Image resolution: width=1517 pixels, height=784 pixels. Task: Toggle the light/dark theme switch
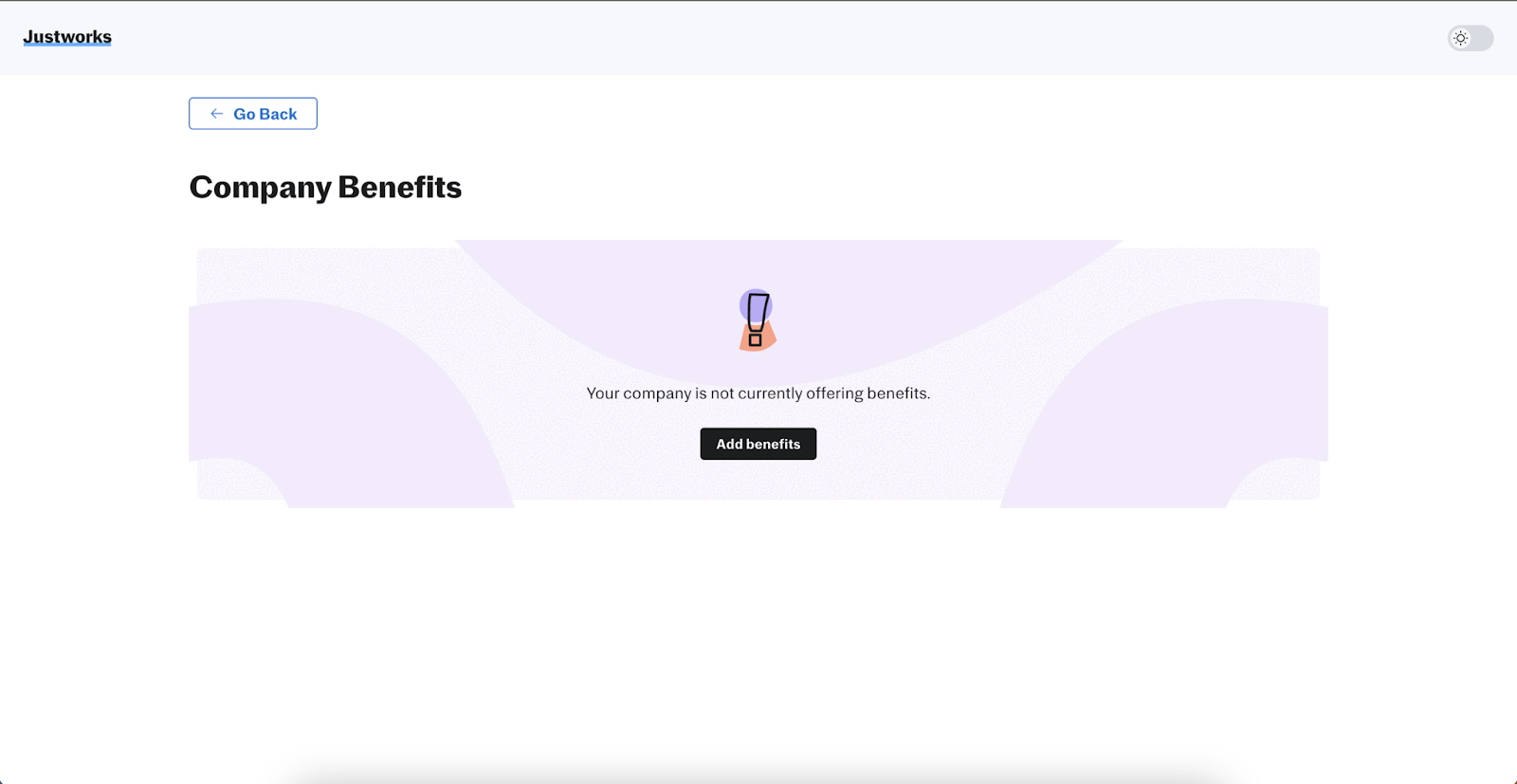(x=1470, y=38)
